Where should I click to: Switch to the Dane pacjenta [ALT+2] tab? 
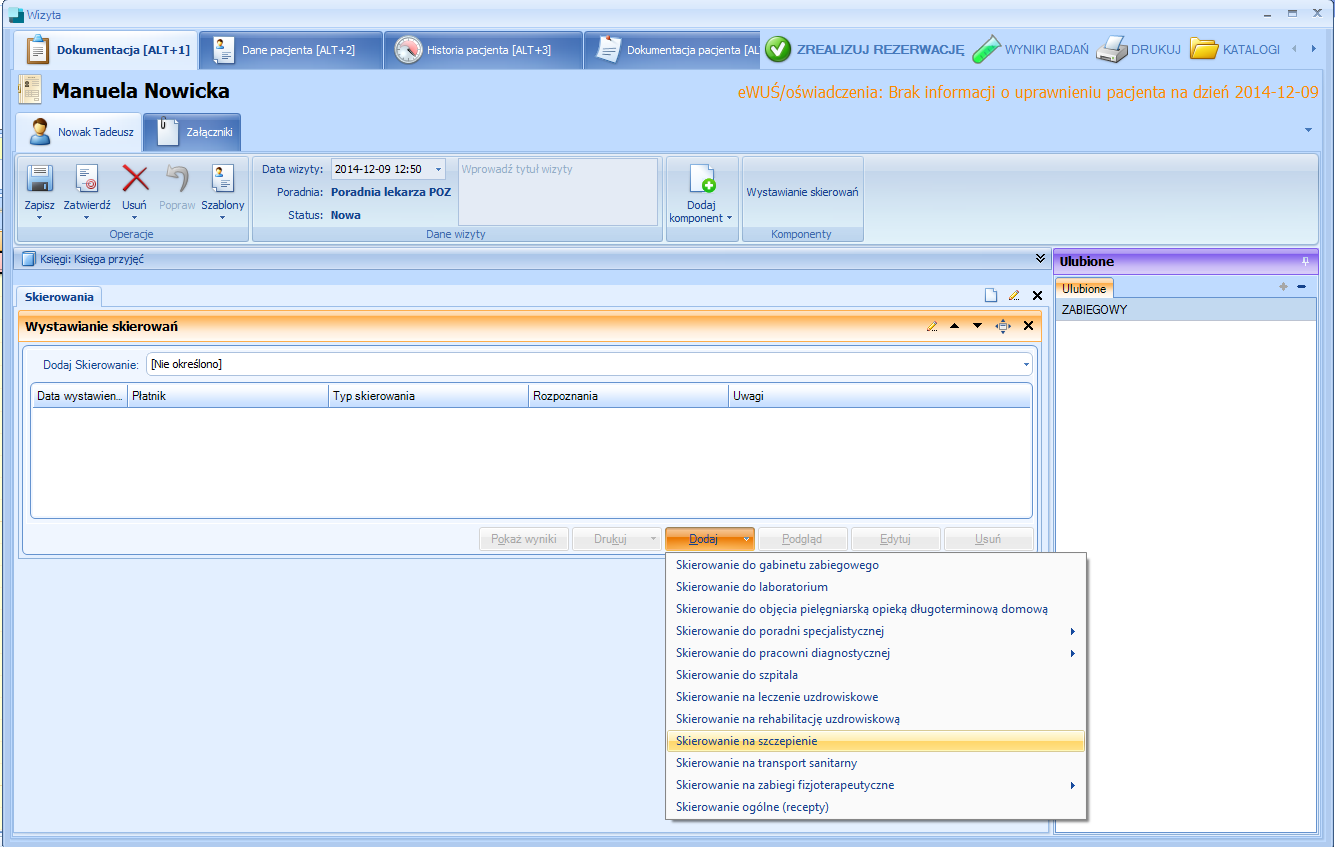291,50
